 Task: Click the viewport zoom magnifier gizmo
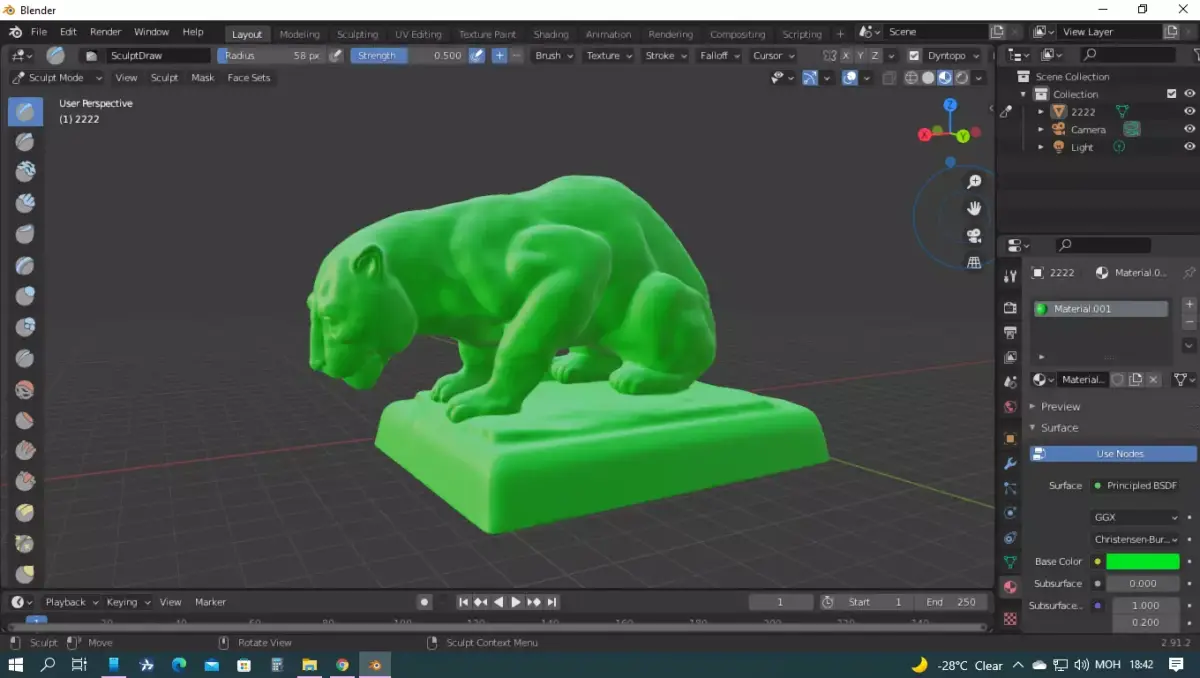point(974,182)
